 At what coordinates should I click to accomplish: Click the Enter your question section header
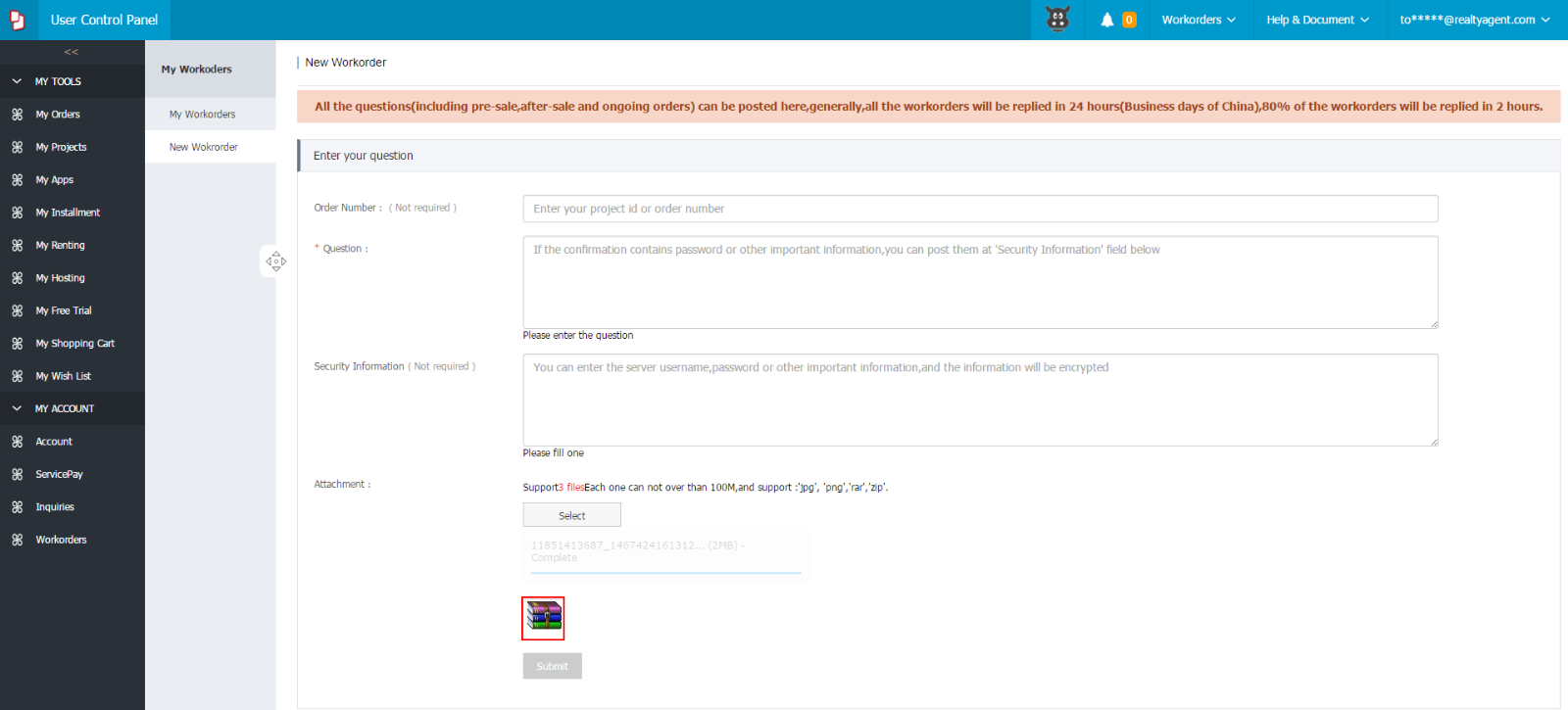[x=929, y=156]
